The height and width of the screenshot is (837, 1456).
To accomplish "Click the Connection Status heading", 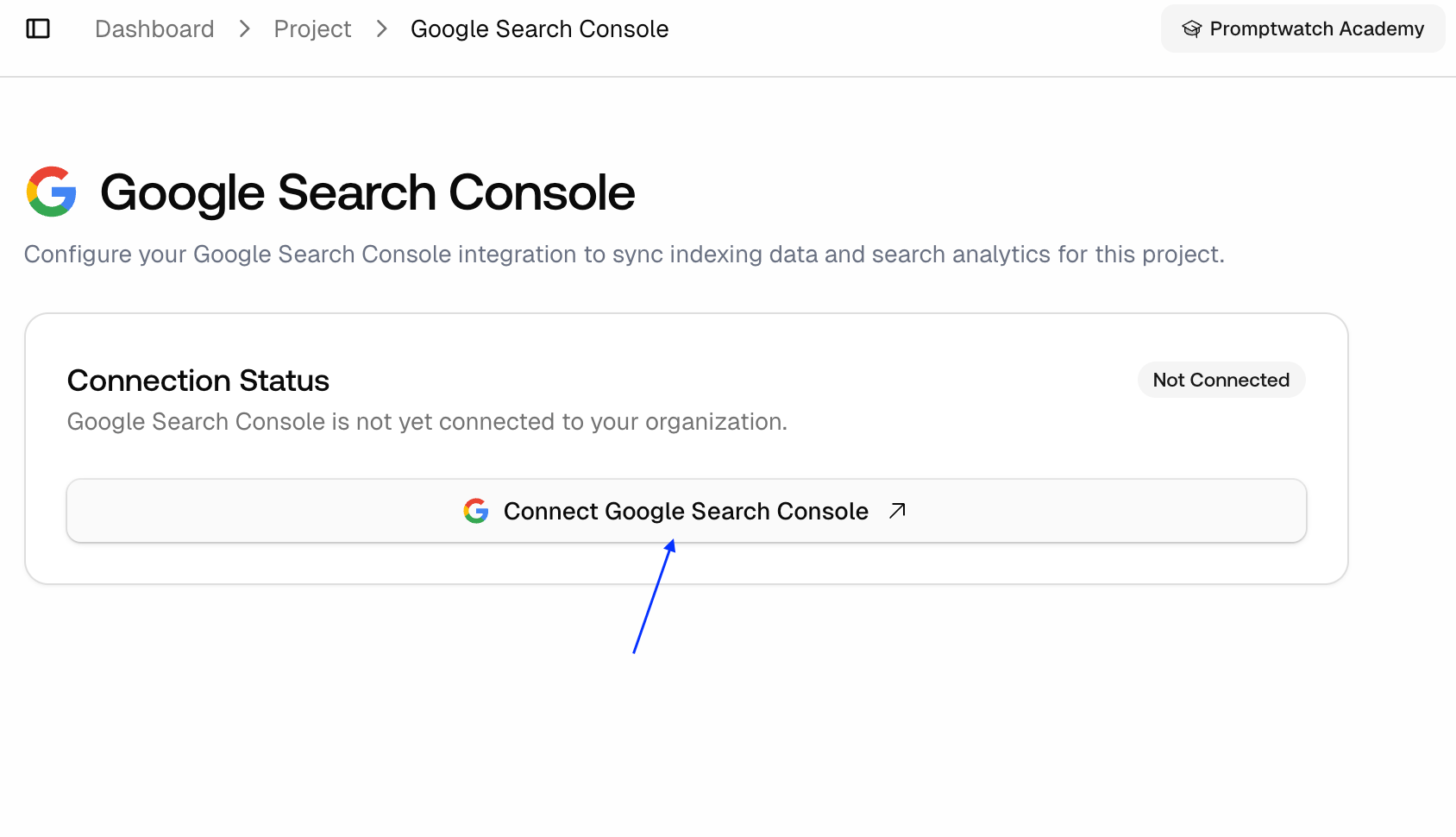I will [x=198, y=381].
